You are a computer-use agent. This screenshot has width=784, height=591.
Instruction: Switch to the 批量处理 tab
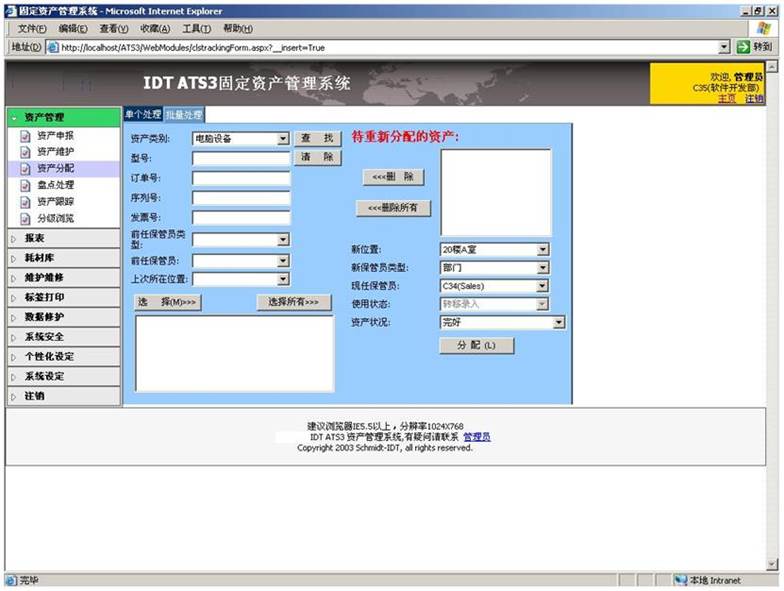point(184,115)
